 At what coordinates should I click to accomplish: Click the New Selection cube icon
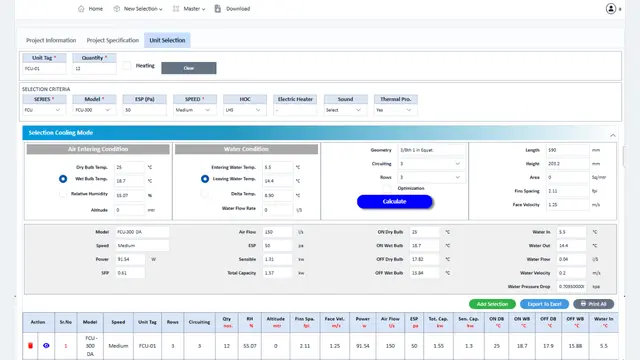(117, 9)
